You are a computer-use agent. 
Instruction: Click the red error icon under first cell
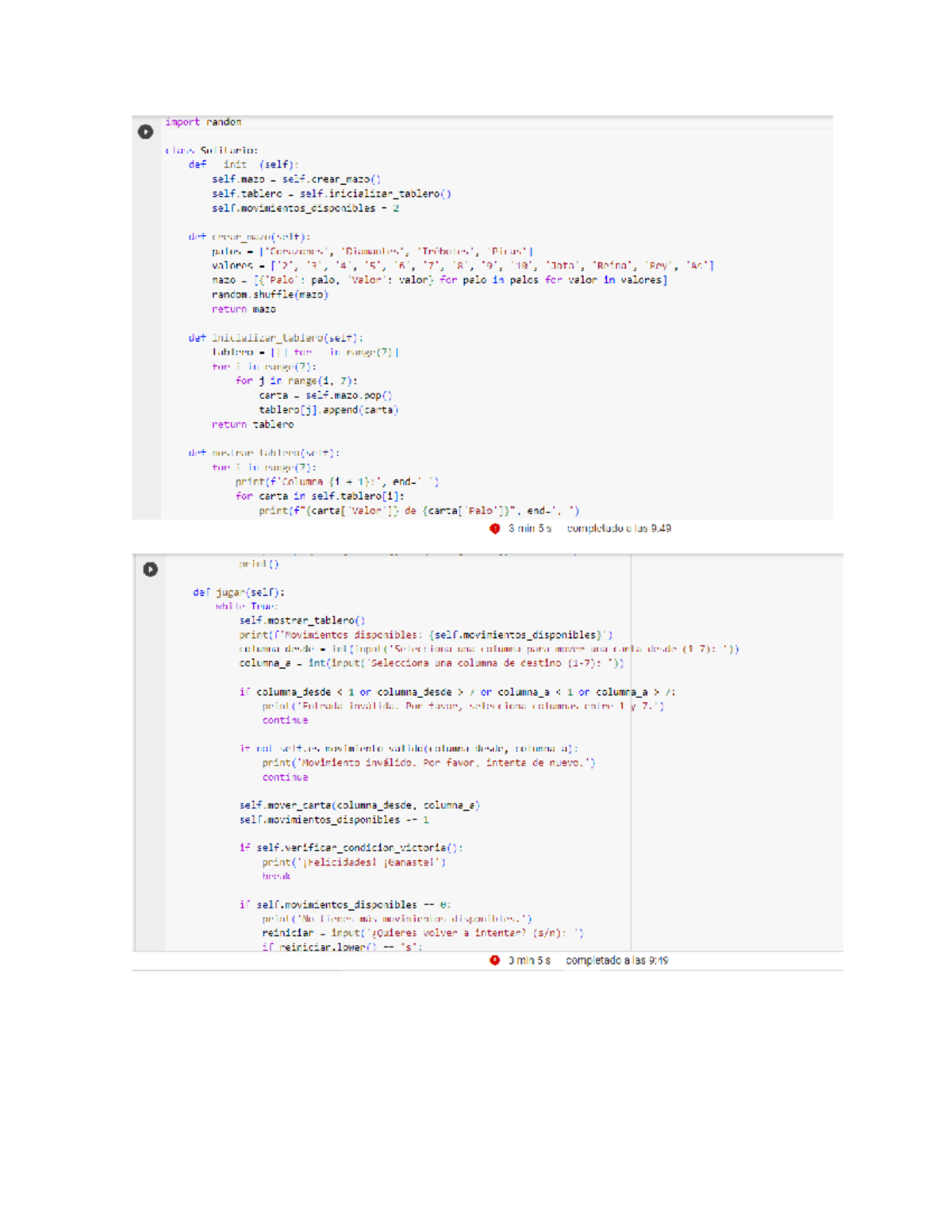(494, 528)
